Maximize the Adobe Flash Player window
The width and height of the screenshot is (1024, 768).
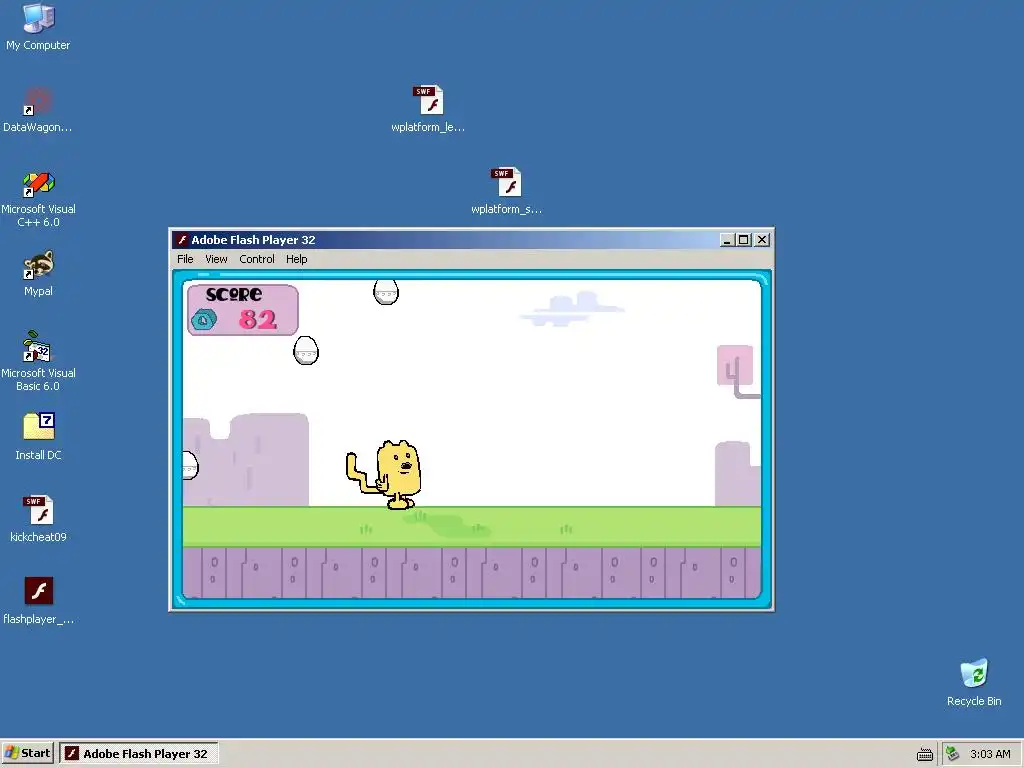click(743, 240)
